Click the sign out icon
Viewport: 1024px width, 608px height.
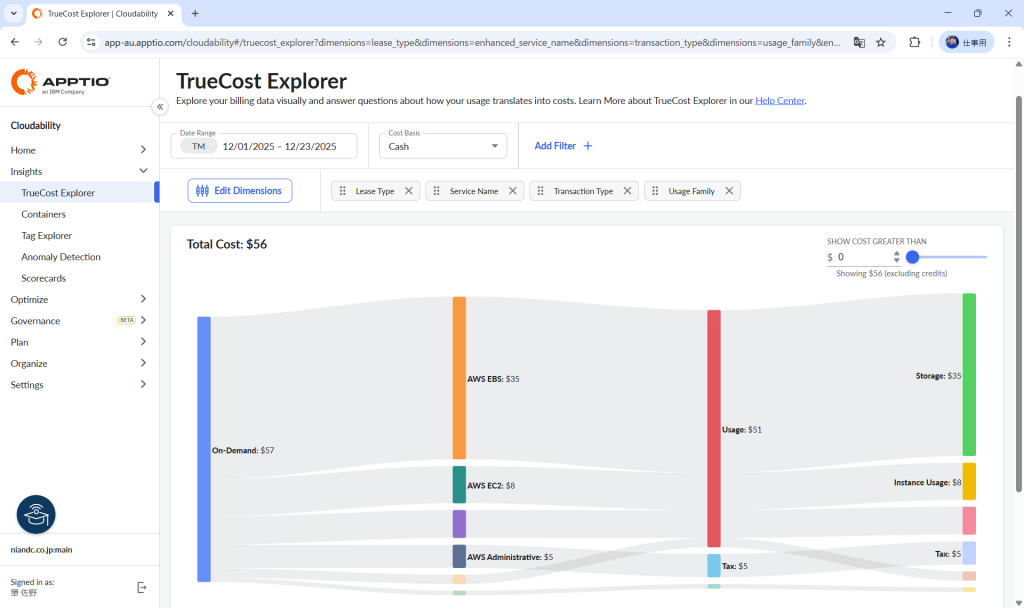142,588
